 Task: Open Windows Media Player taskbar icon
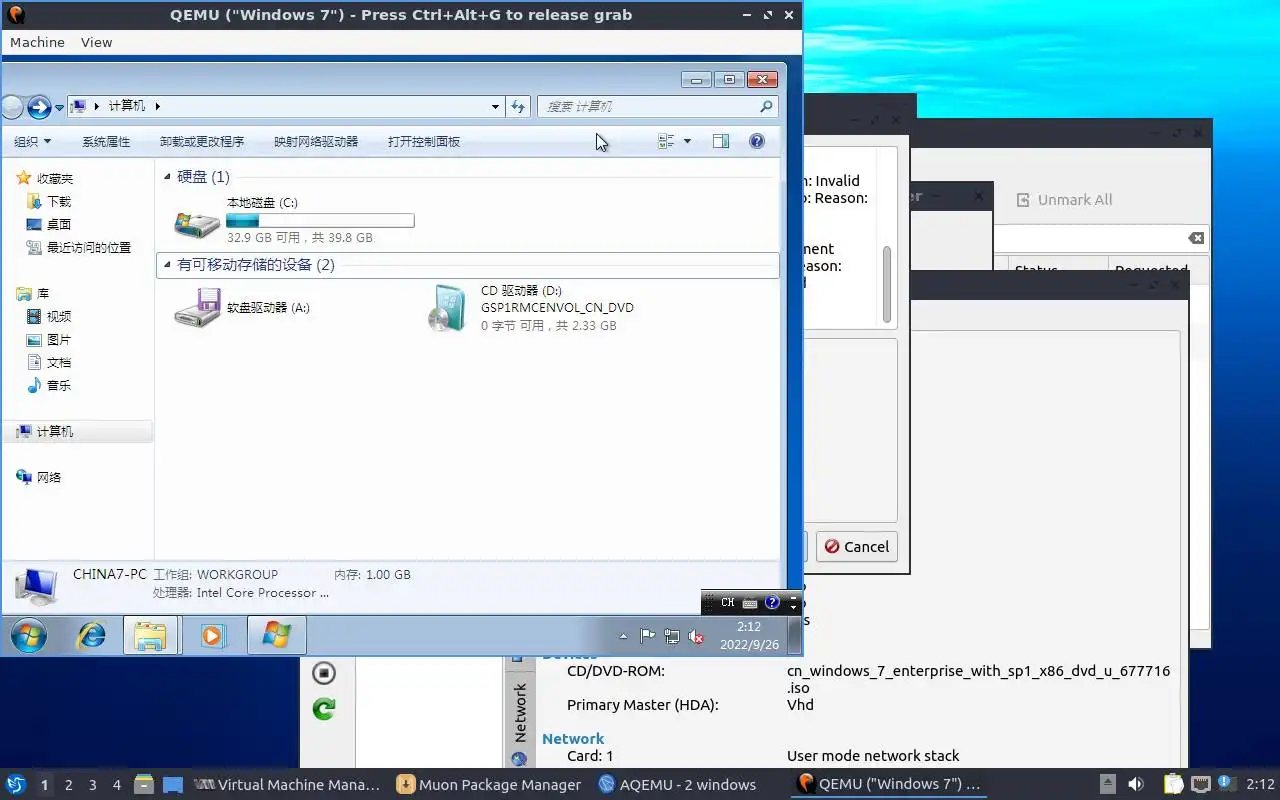tap(213, 635)
